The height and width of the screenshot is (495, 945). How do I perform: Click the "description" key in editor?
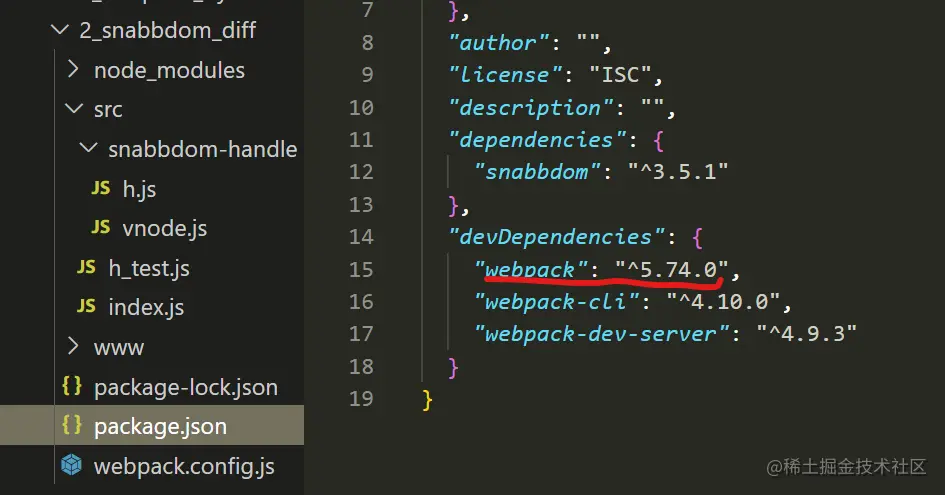[x=531, y=108]
